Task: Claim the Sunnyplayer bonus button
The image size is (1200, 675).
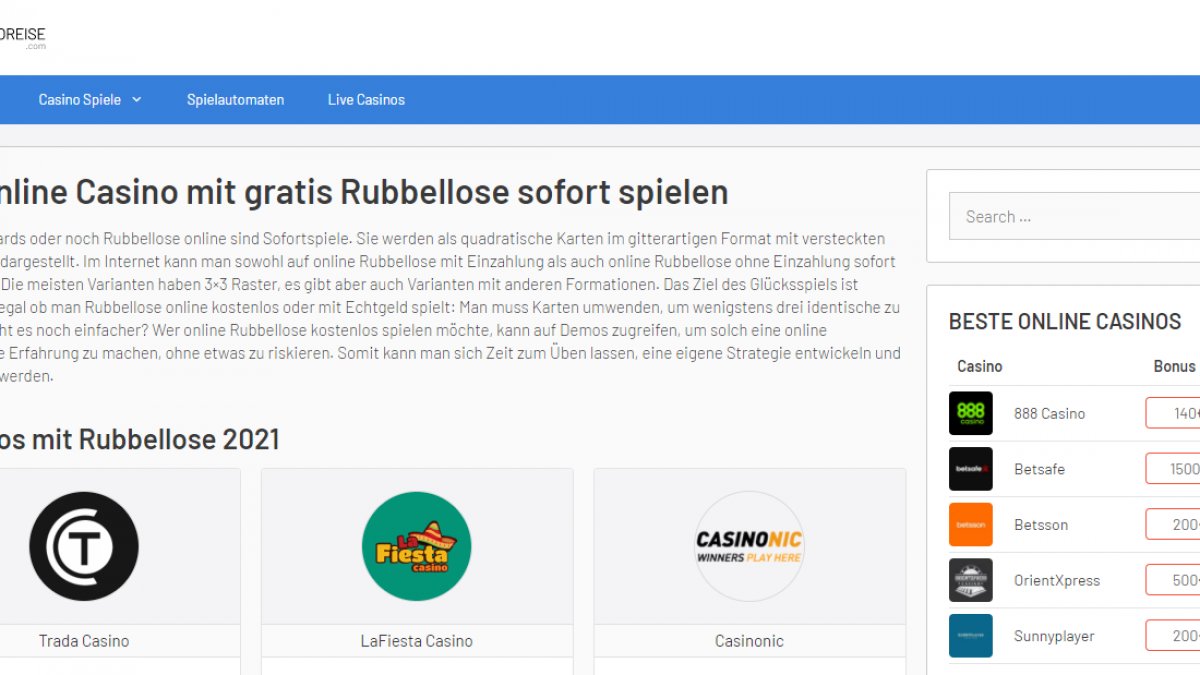Action: click(x=1173, y=636)
